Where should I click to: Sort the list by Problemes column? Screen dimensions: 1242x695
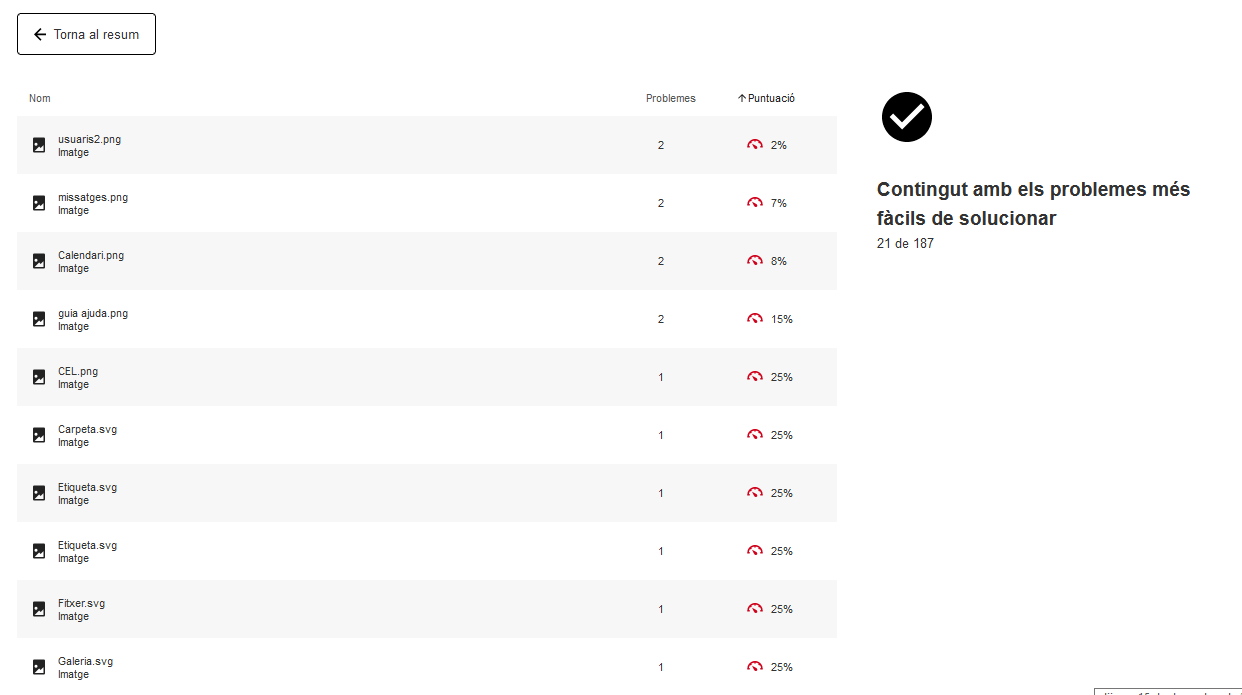pos(670,98)
